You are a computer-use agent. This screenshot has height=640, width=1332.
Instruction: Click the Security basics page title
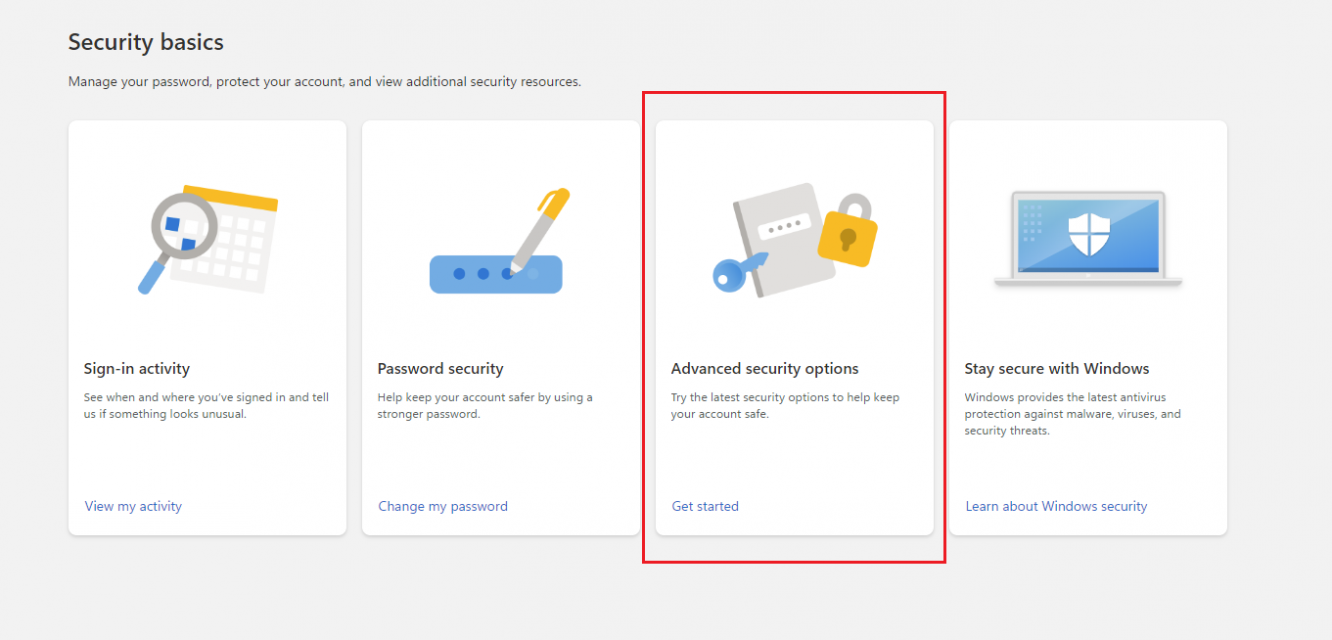tap(146, 42)
